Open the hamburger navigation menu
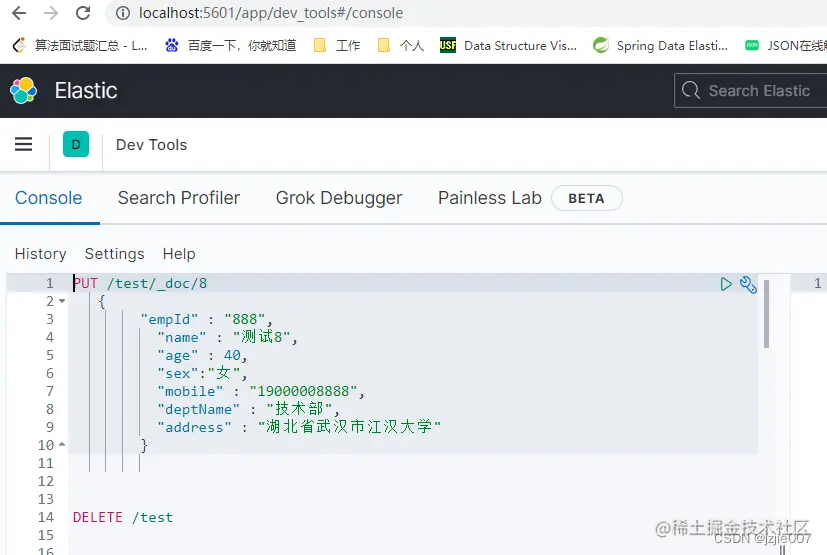 point(23,144)
